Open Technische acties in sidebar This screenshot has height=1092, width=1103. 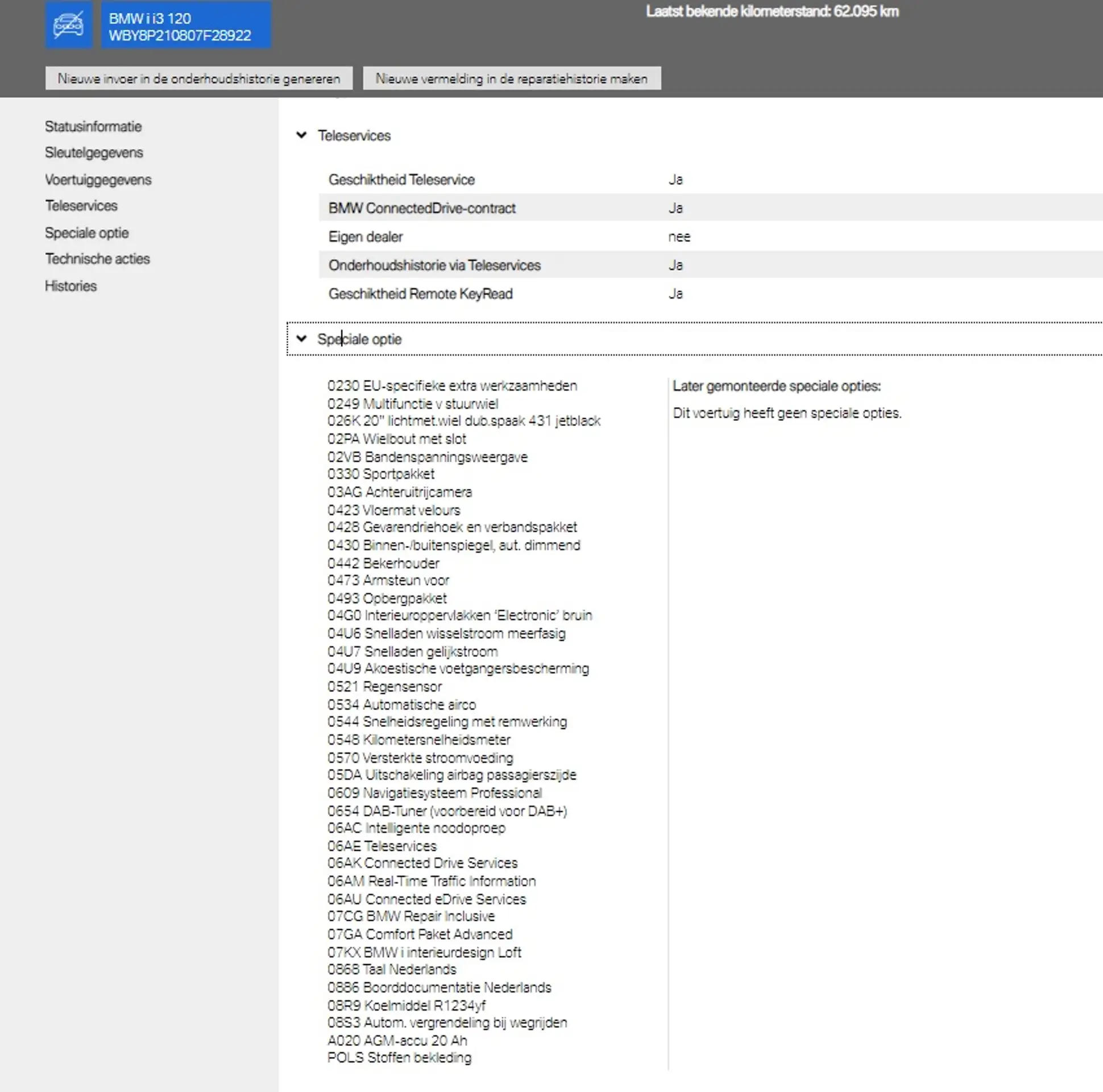click(98, 259)
